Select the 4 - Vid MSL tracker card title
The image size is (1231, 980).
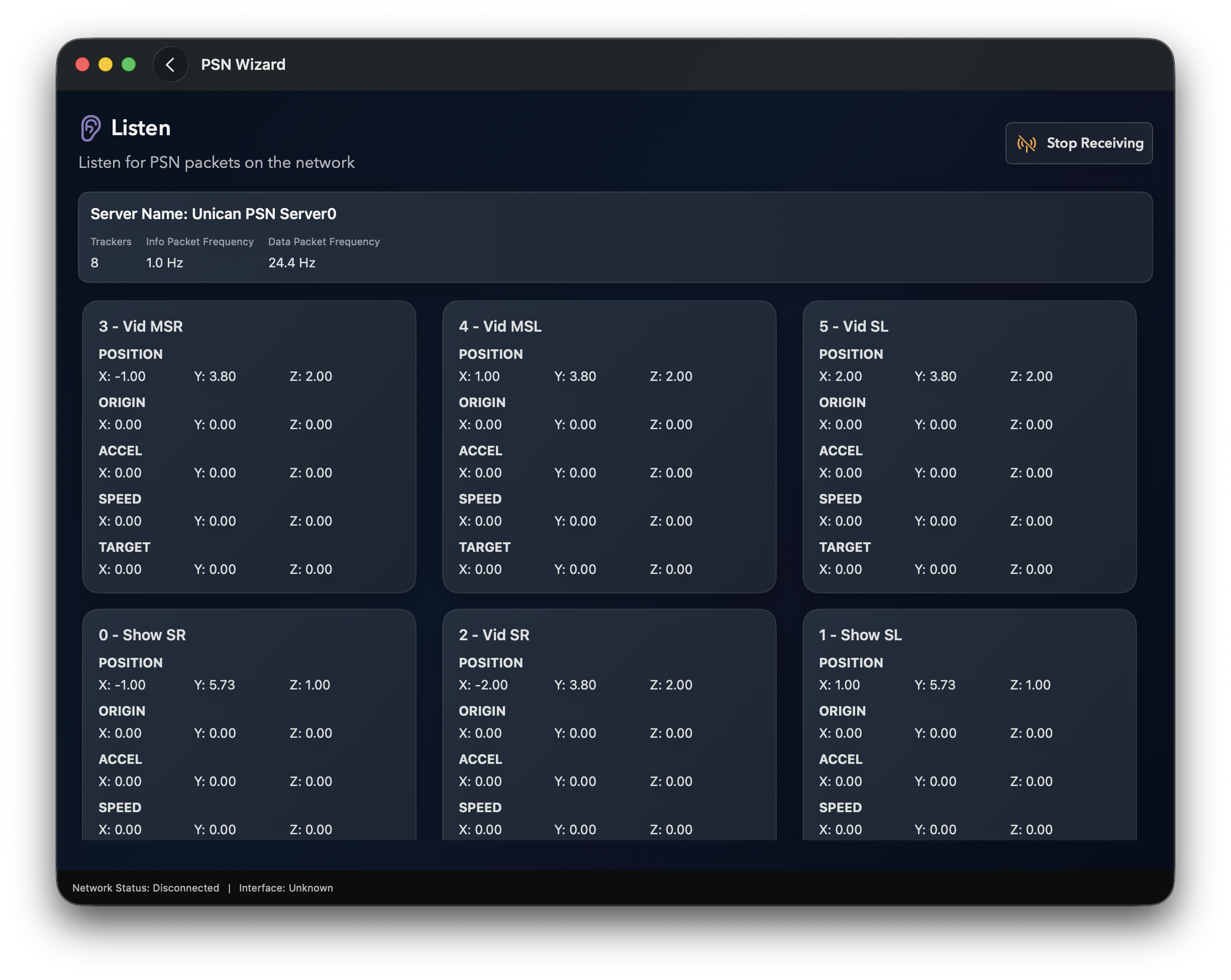coord(500,326)
